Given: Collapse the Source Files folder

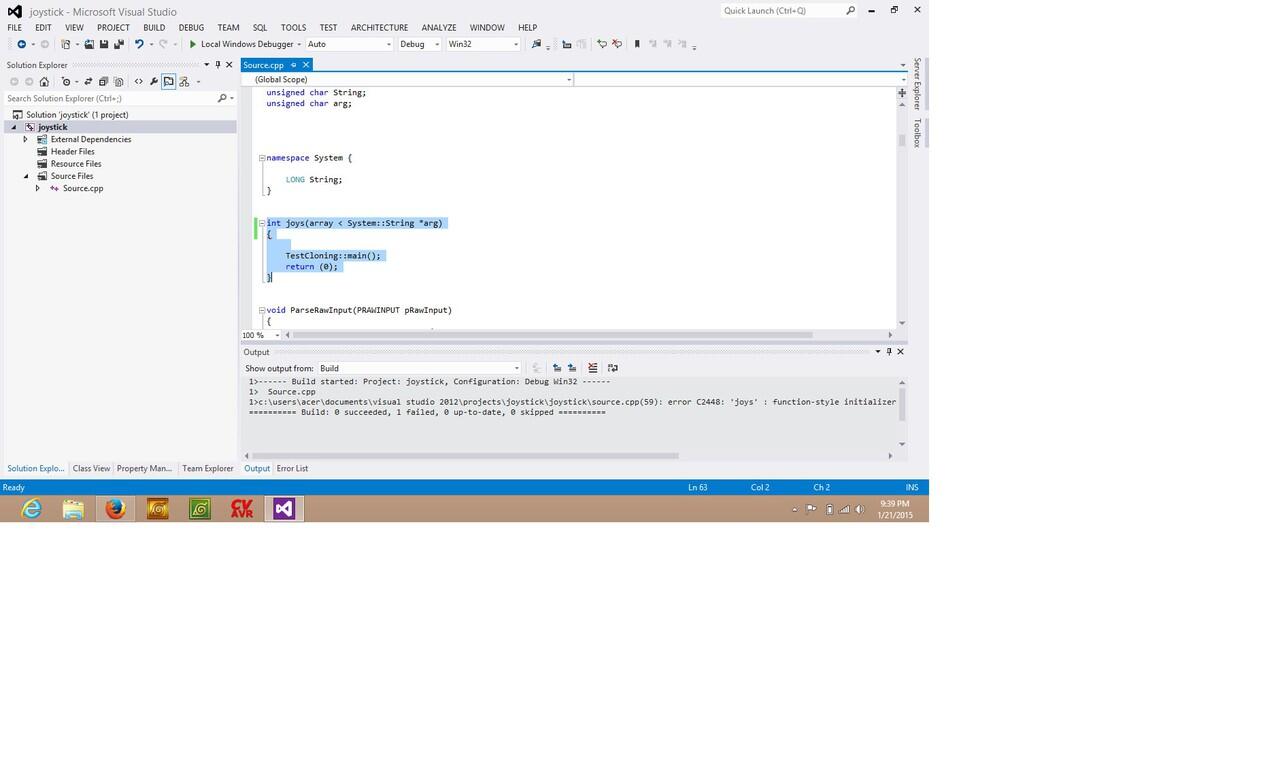Looking at the screenshot, I should tap(26, 176).
